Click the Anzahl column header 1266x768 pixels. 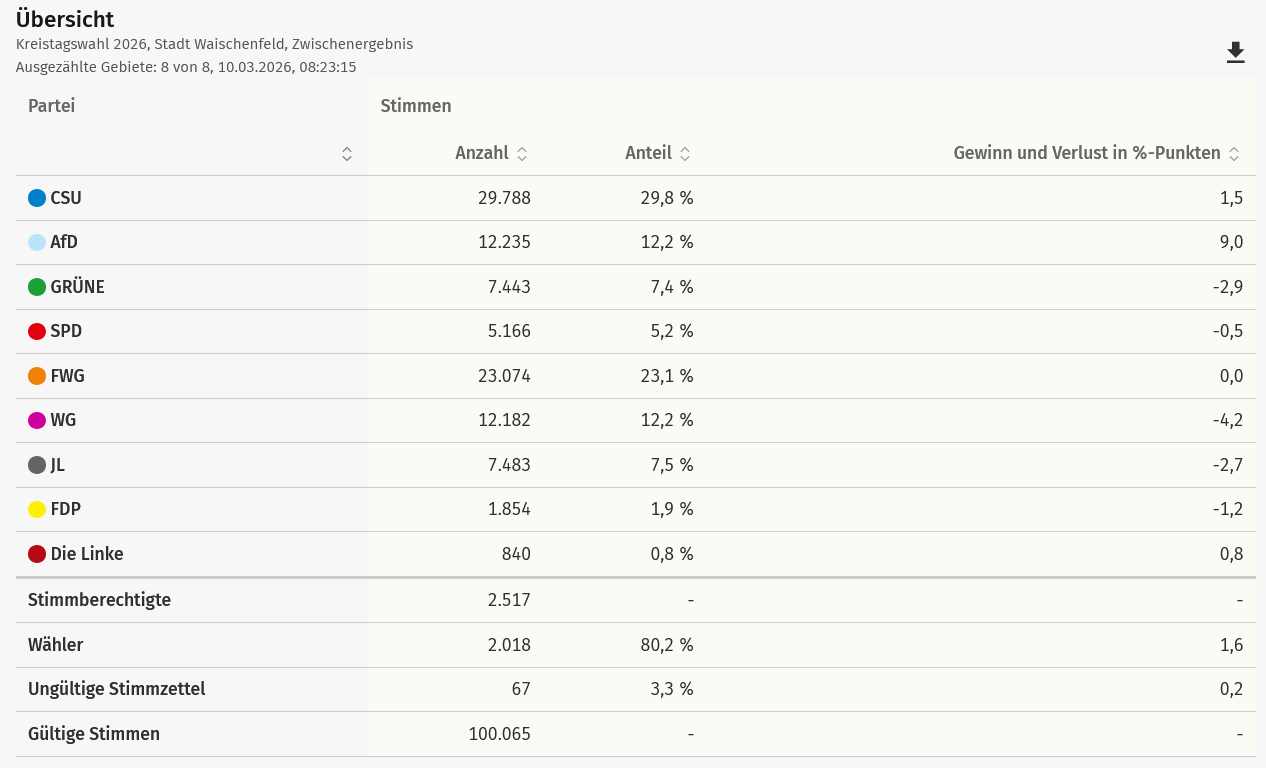point(481,154)
